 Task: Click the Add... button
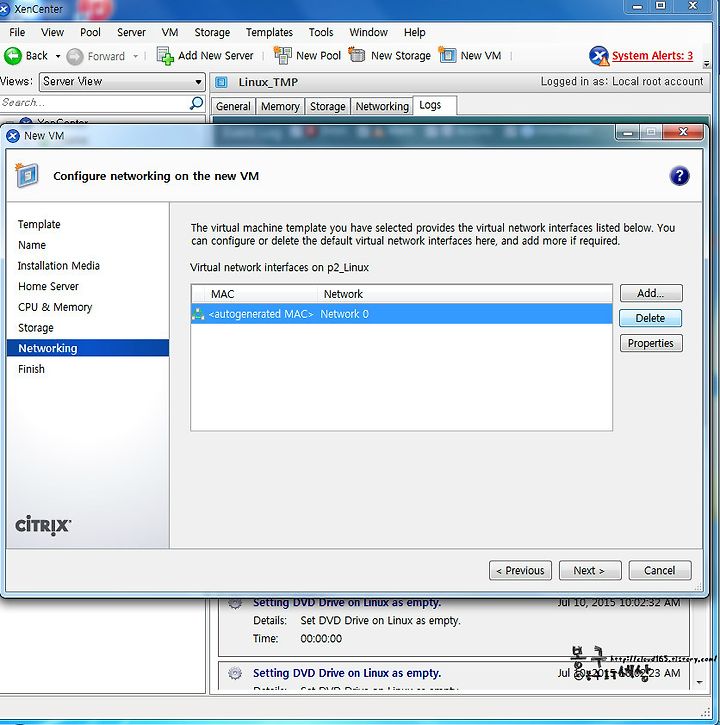(651, 293)
